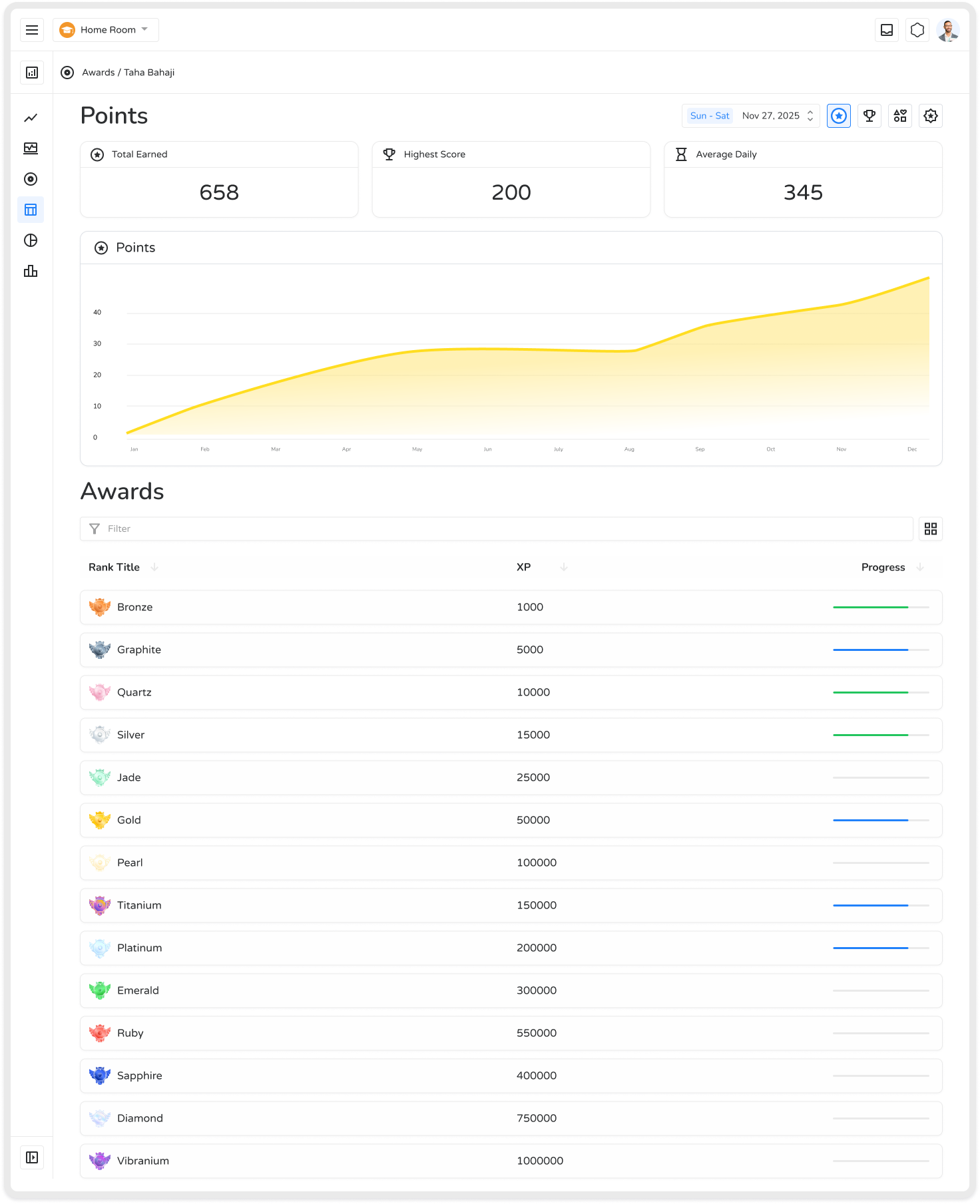980x1204 pixels.
Task: Click the 550000 XP value for Ruby
Action: (537, 1033)
